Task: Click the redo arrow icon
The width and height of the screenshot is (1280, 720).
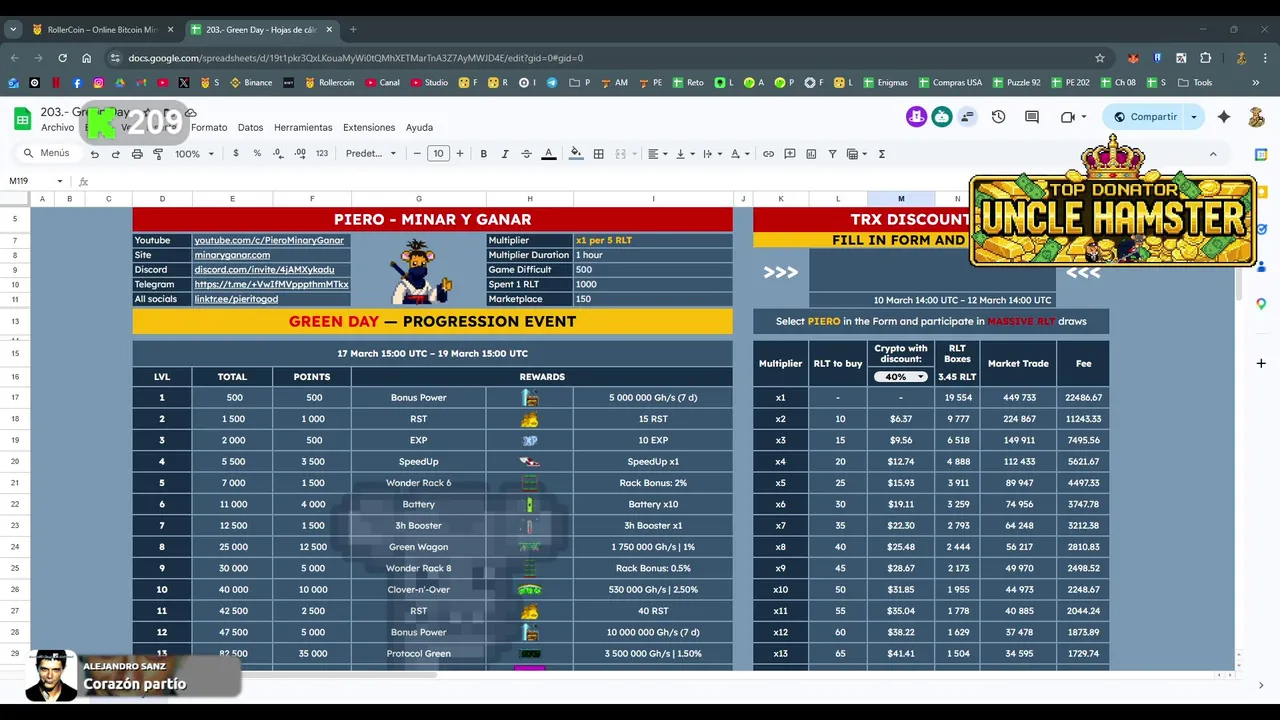Action: (116, 154)
